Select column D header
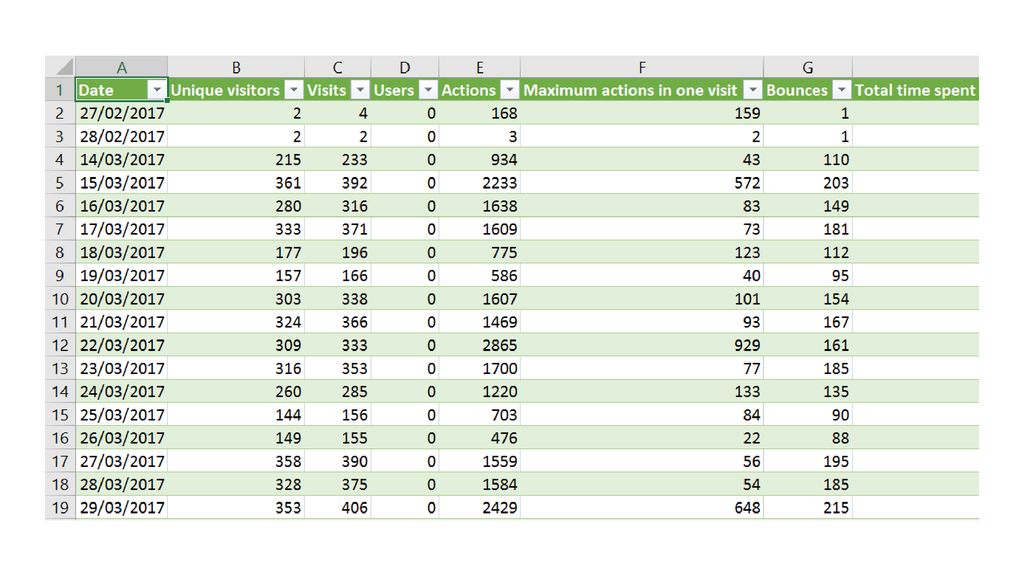Screen dimensions: 1024x576 pyautogui.click(x=405, y=67)
